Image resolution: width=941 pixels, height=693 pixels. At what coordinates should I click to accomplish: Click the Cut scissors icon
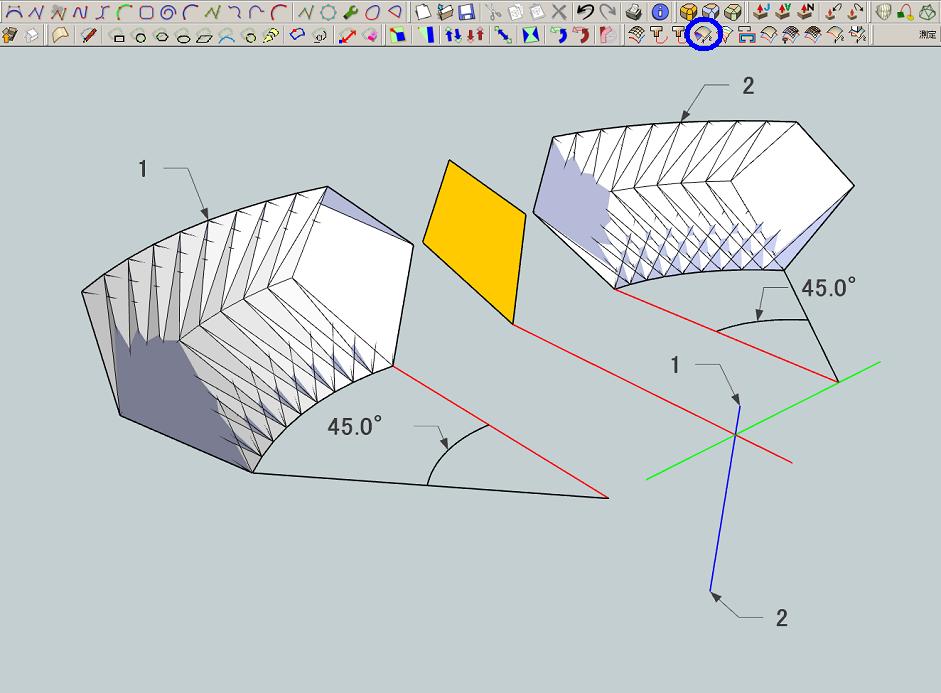(x=493, y=11)
